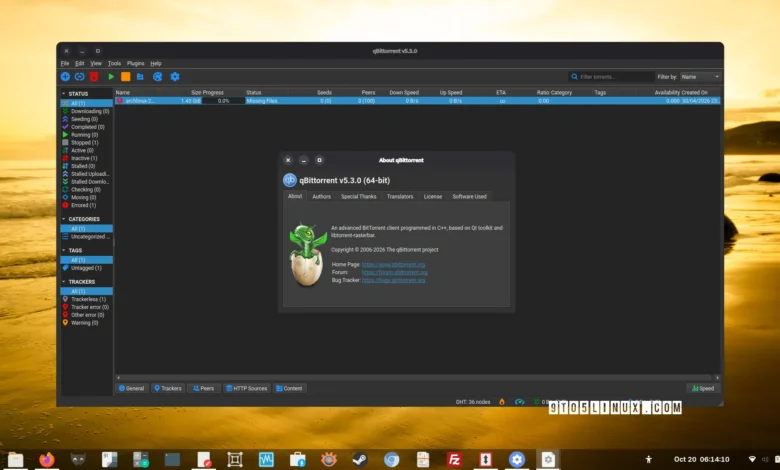Select Uncategorized under Categories
Screen dimensions: 780x470
pyautogui.click(x=86, y=237)
